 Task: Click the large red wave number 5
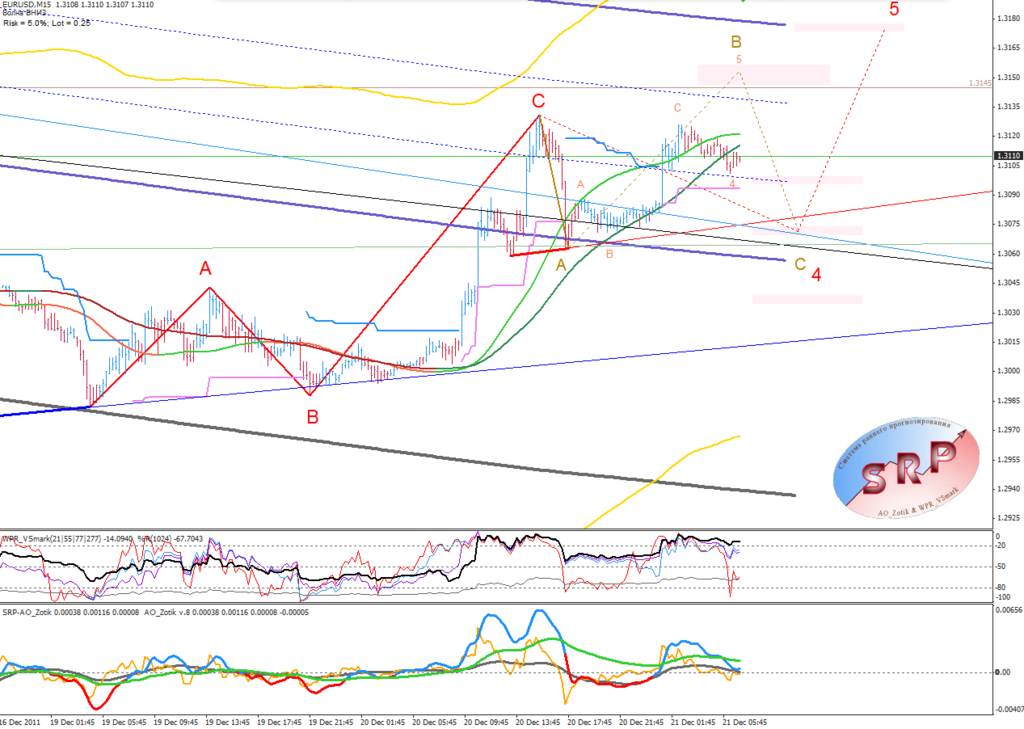point(894,9)
